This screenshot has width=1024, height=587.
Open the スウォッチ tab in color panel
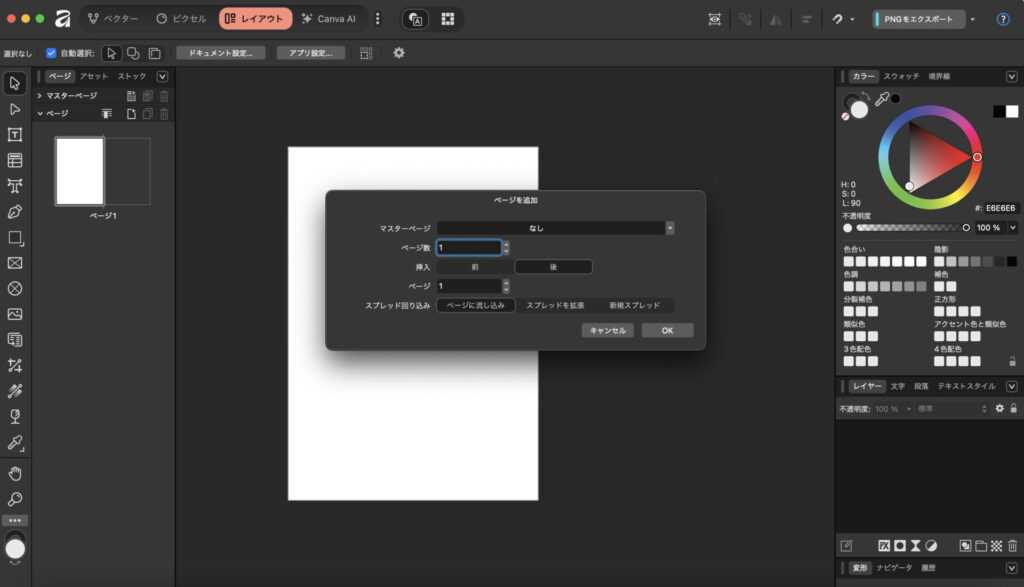click(900, 76)
